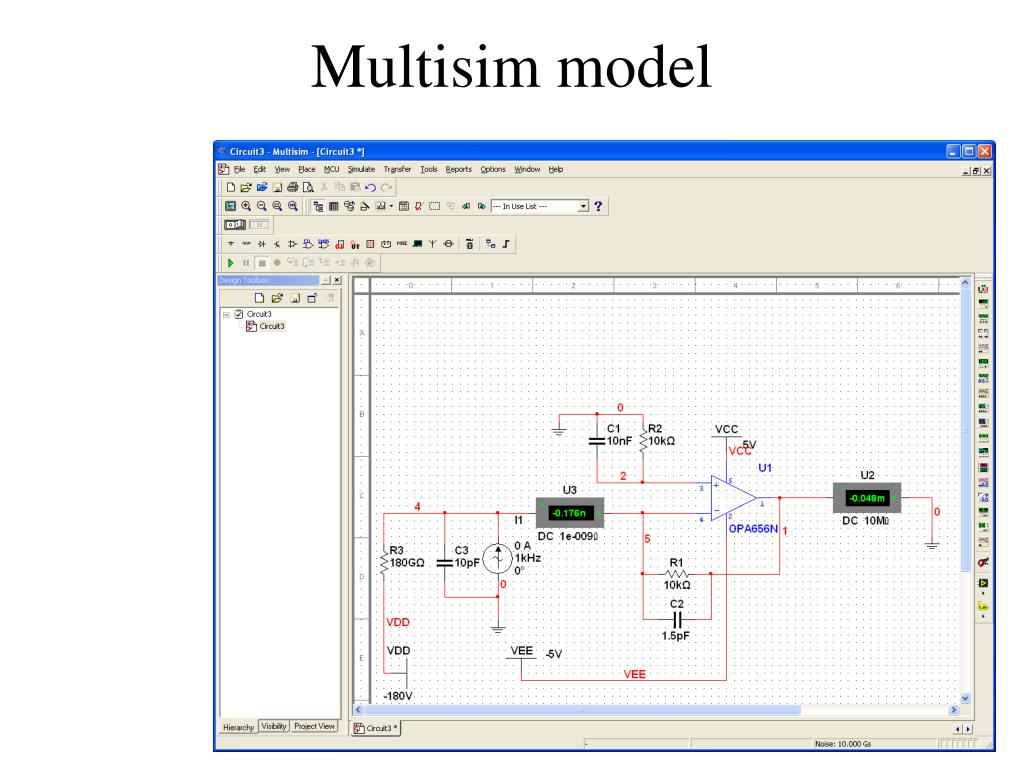
Task: Open the Simulate menu
Action: pyautogui.click(x=360, y=169)
